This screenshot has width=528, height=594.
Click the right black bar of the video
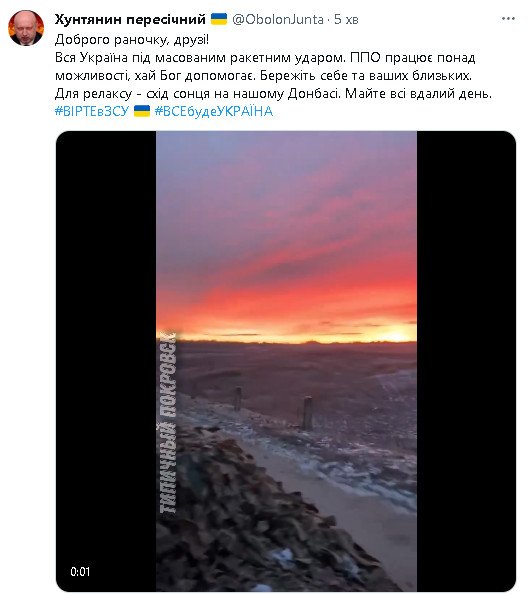(466, 361)
